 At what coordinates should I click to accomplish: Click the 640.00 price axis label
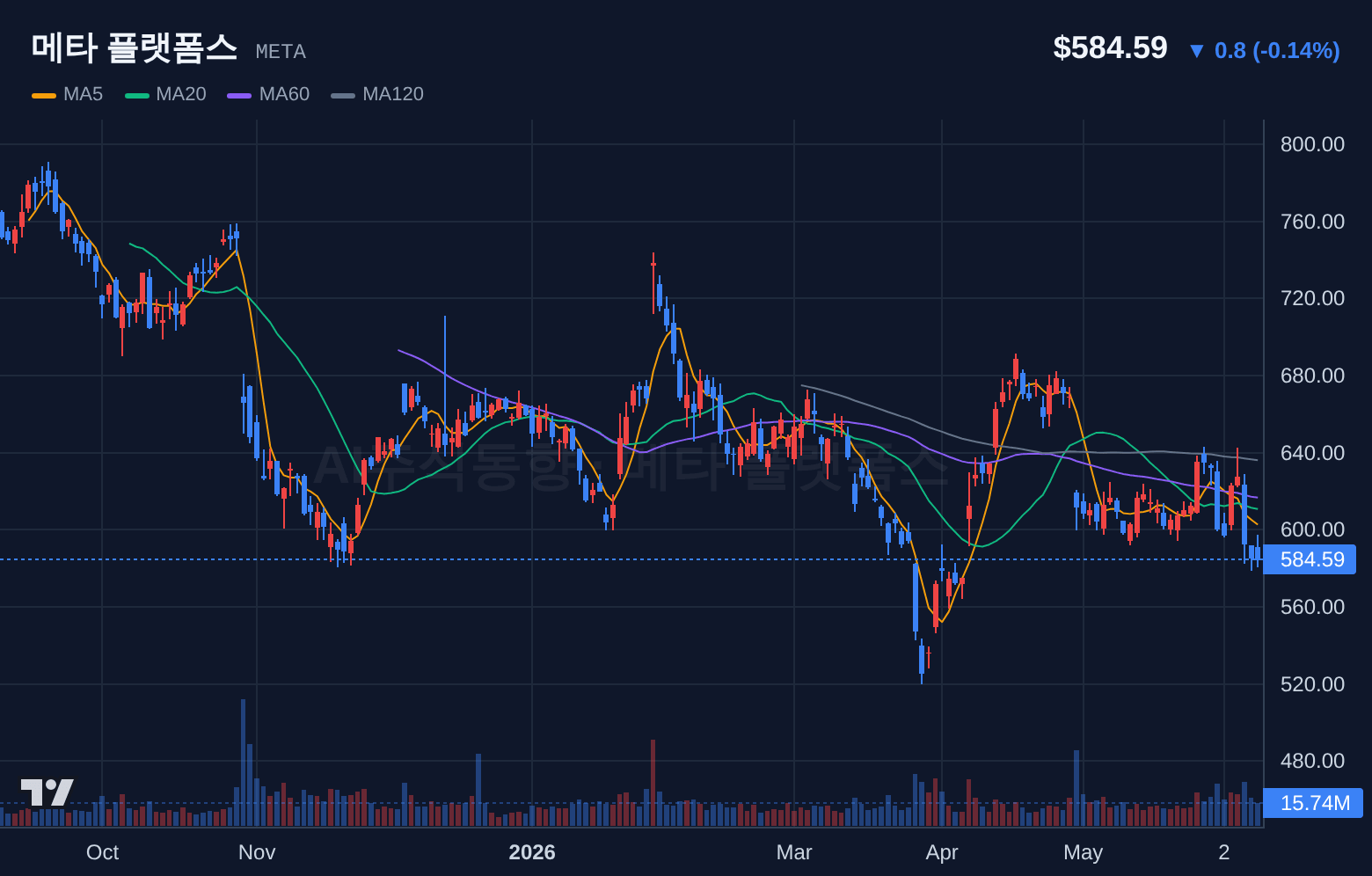[x=1312, y=453]
